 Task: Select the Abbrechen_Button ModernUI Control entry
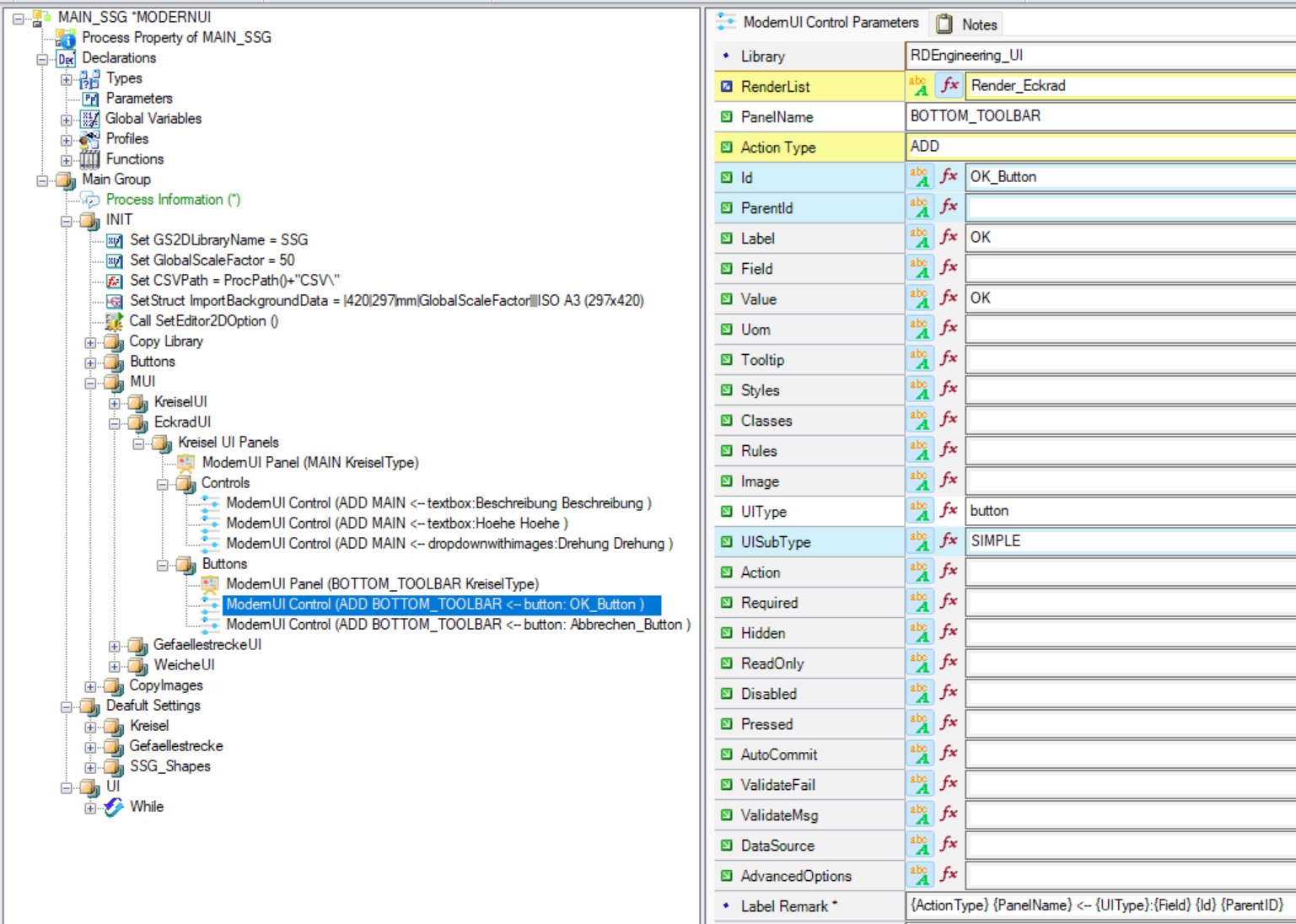(458, 625)
